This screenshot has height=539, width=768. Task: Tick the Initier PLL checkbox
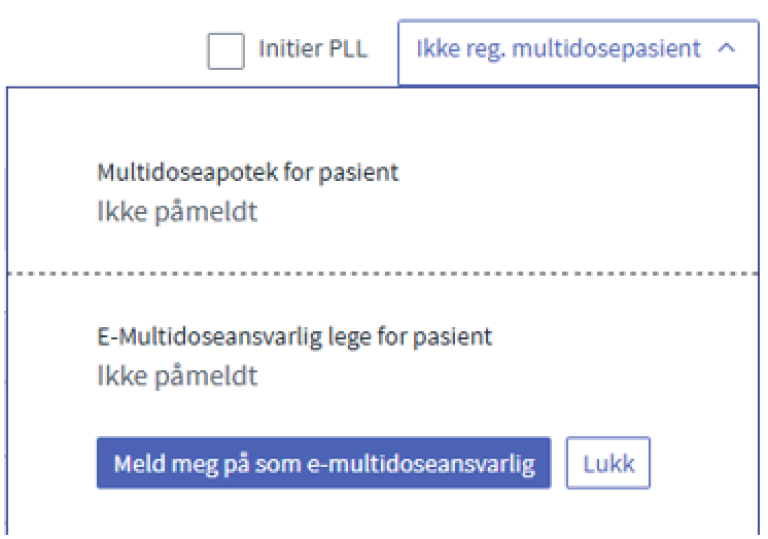click(226, 51)
